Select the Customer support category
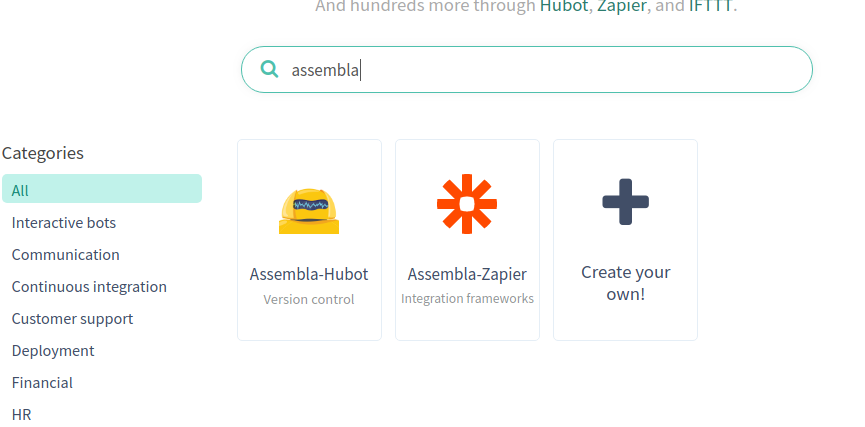865x427 pixels. coord(72,319)
